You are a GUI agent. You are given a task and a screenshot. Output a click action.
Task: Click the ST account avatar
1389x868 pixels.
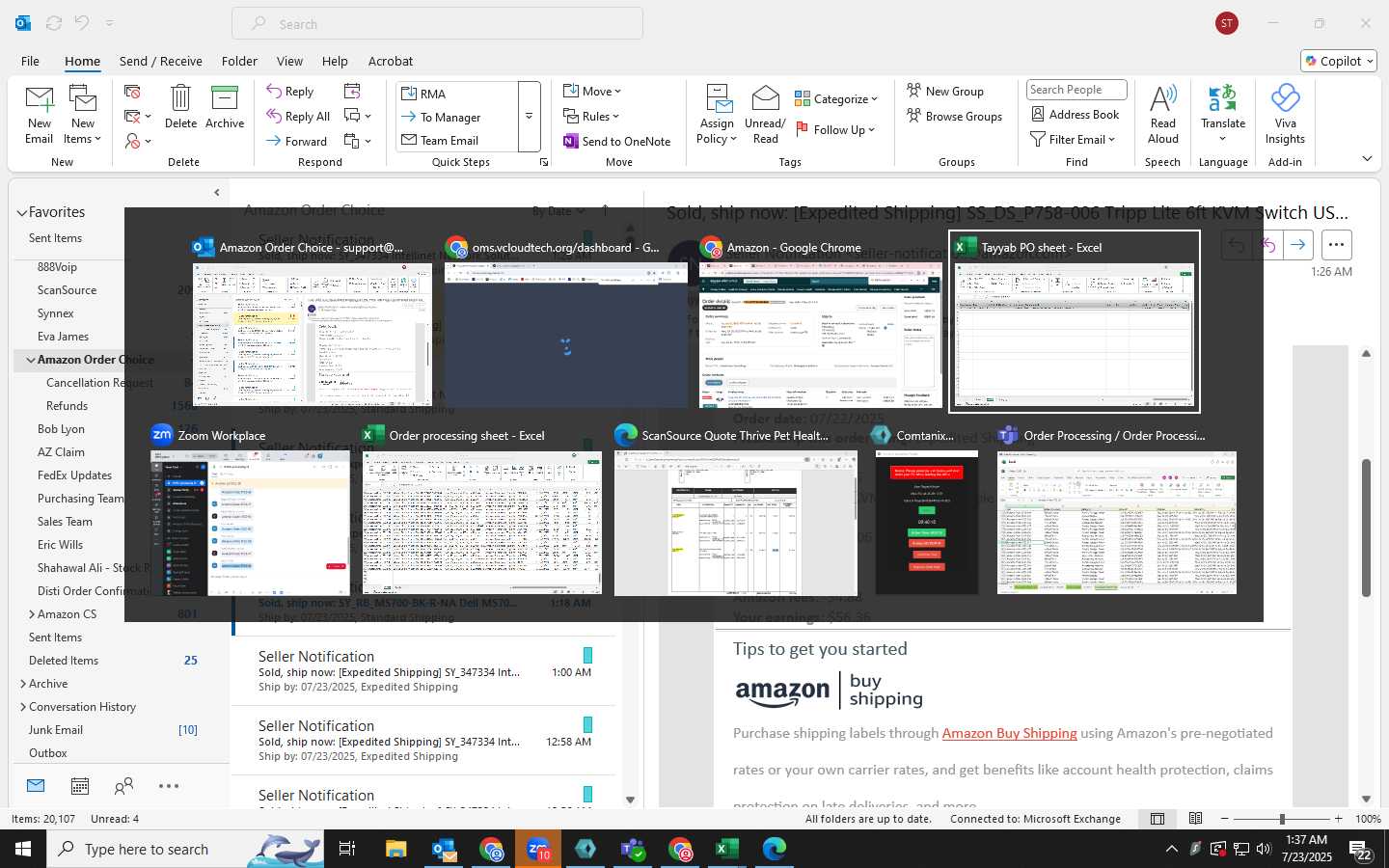pyautogui.click(x=1227, y=23)
